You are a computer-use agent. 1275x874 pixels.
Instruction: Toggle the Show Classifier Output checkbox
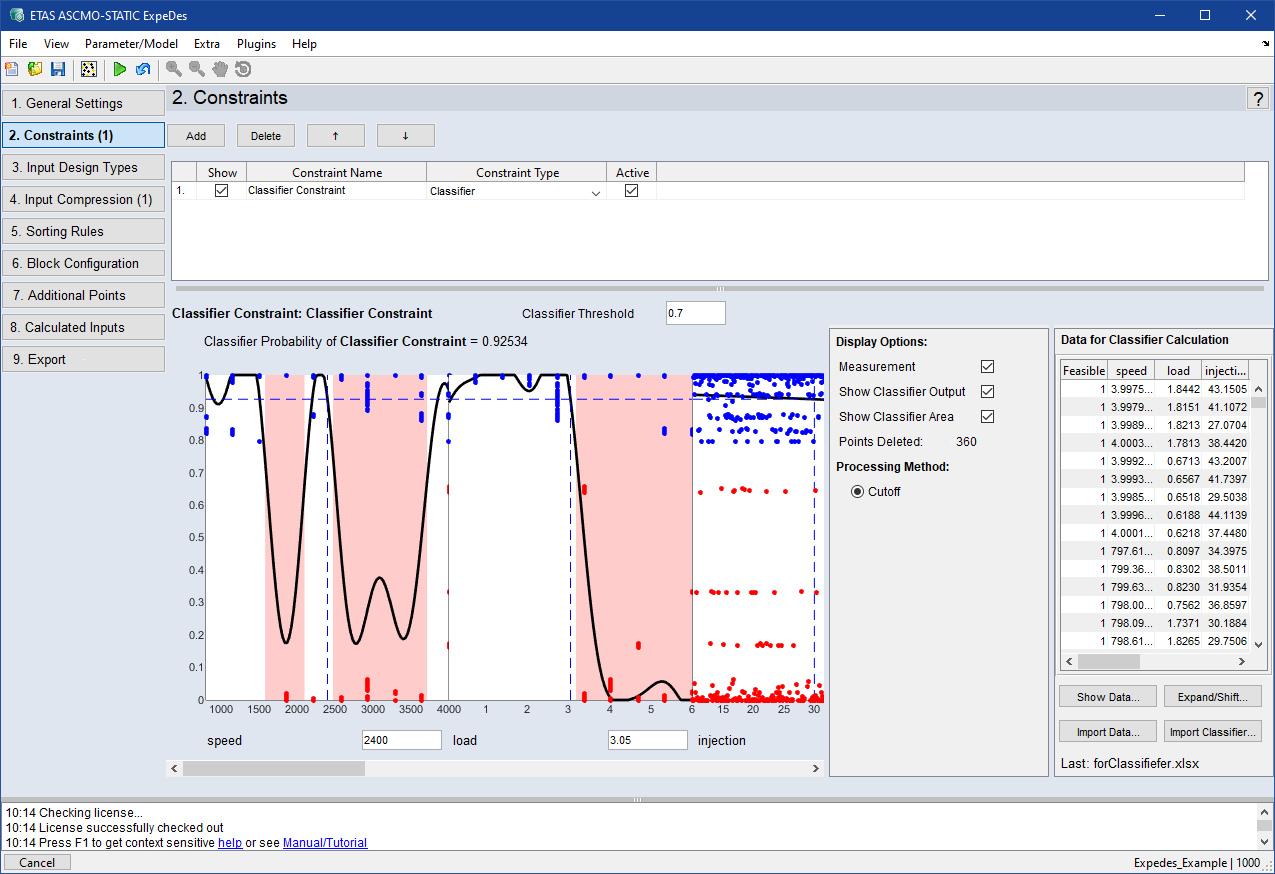pos(988,392)
